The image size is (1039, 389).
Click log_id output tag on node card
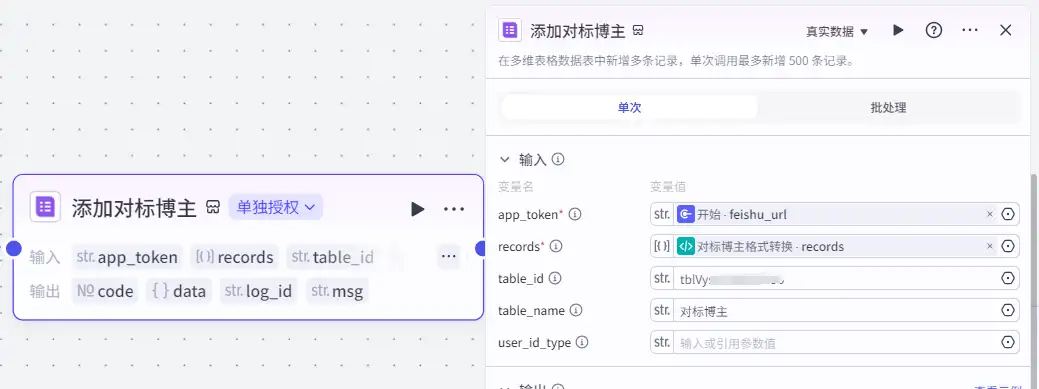258,291
